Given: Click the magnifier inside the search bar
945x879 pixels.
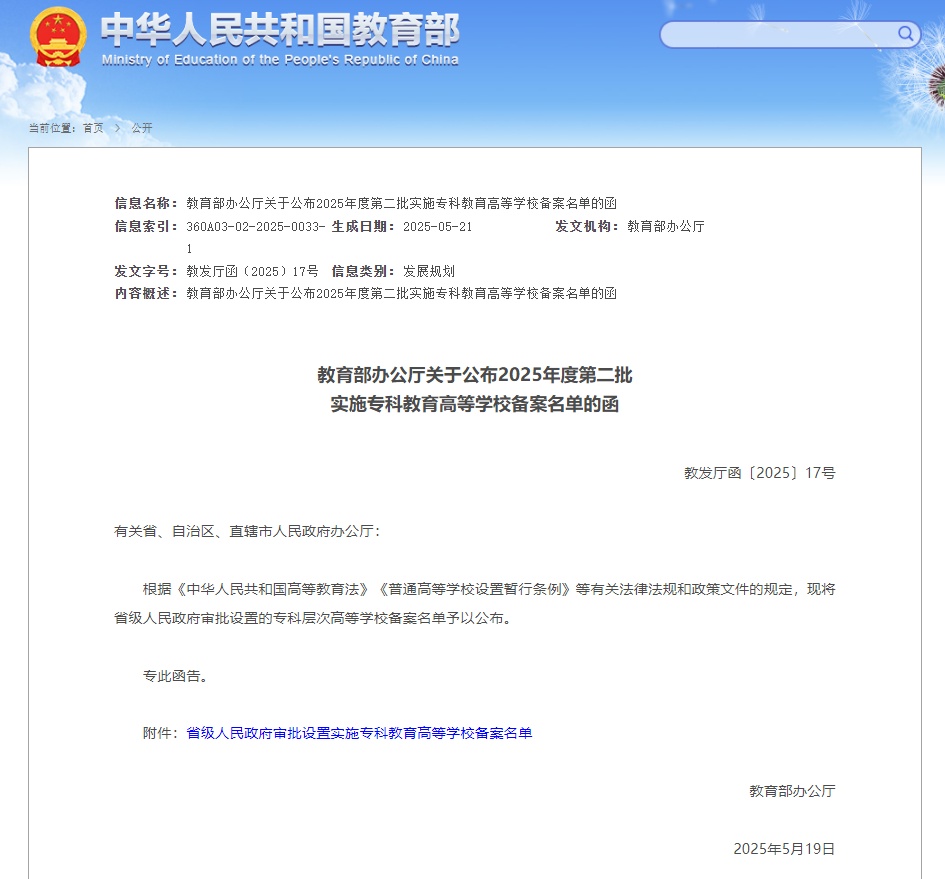Looking at the screenshot, I should coord(904,34).
